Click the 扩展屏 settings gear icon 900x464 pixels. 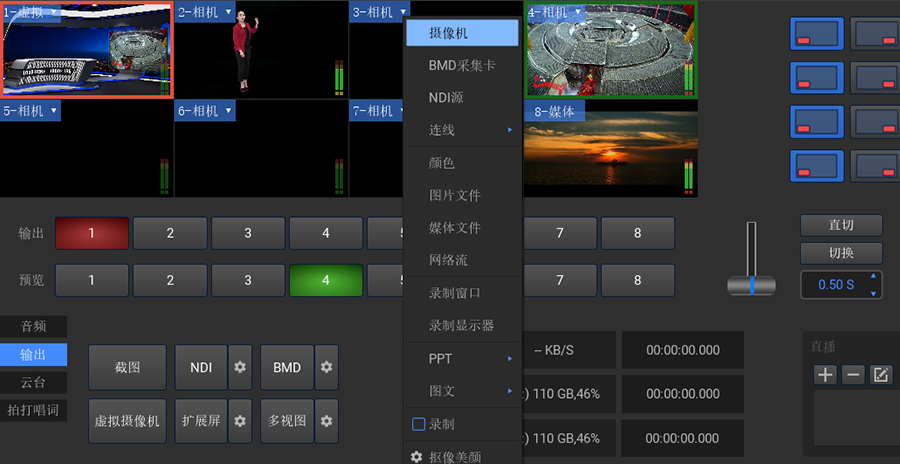(240, 421)
